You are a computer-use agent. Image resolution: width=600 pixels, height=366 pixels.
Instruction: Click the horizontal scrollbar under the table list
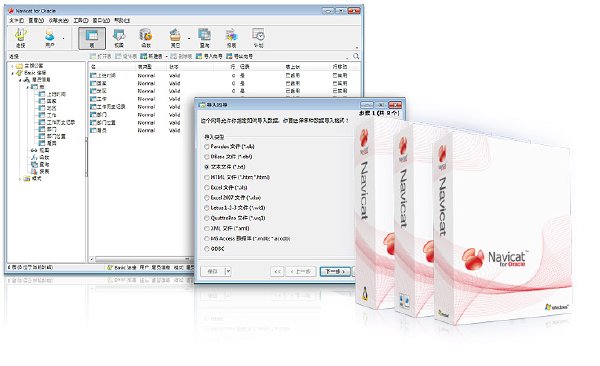(142, 260)
